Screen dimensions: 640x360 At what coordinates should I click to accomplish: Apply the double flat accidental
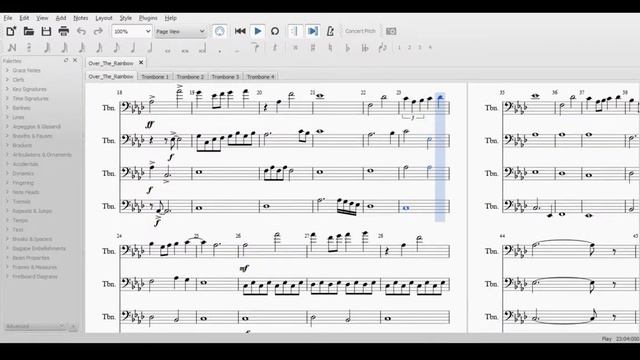click(x=365, y=48)
